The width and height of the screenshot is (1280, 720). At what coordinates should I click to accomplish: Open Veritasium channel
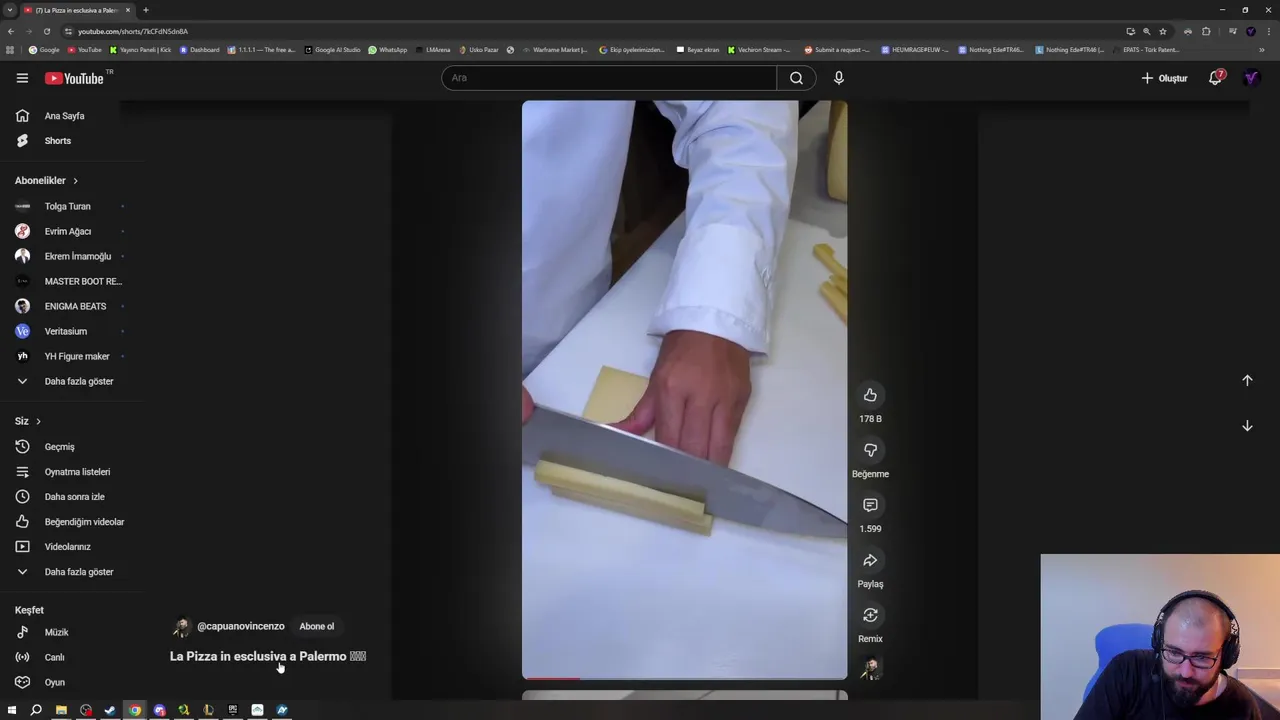(x=65, y=331)
